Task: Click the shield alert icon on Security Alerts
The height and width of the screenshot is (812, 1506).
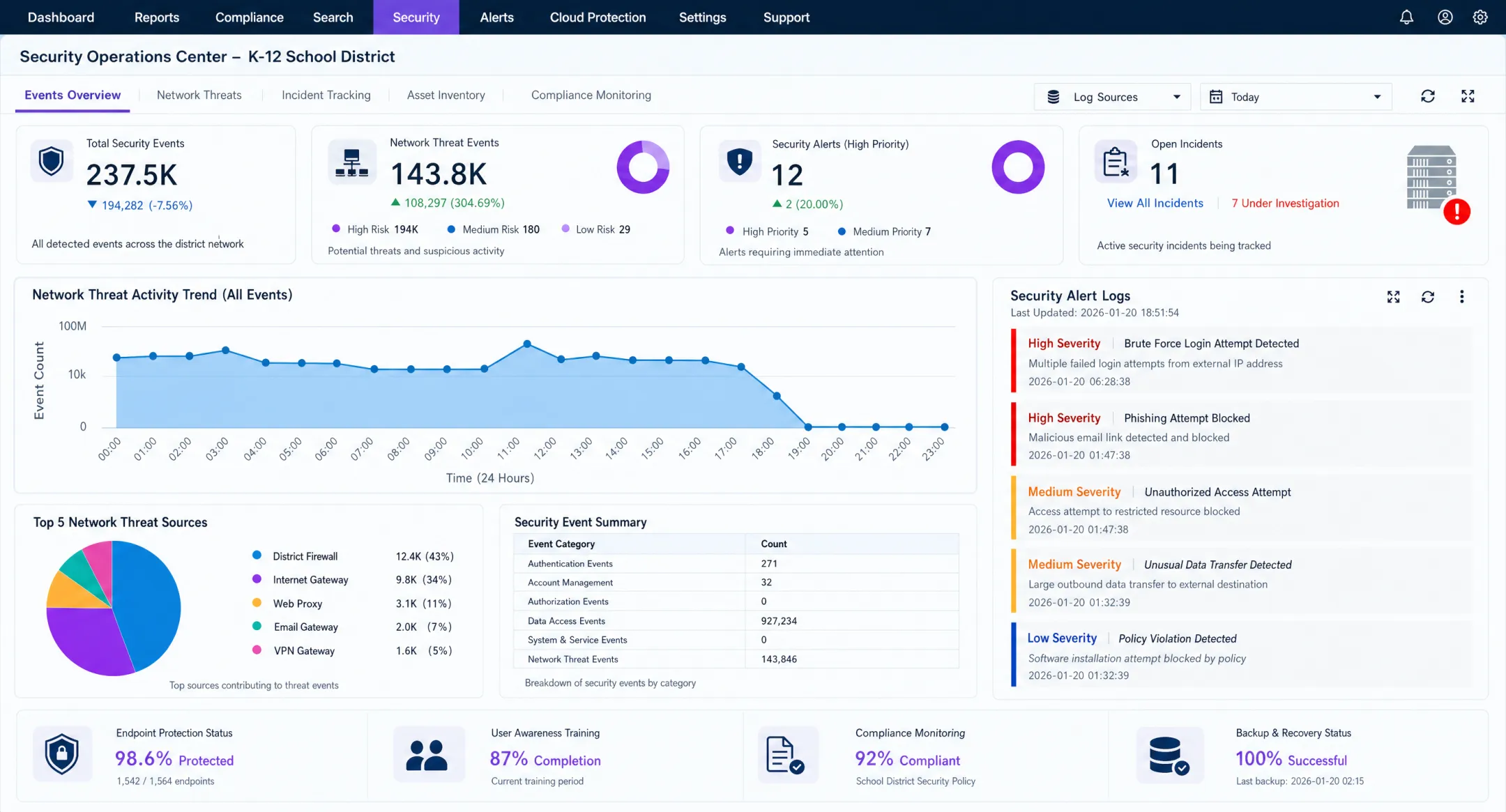Action: click(740, 162)
